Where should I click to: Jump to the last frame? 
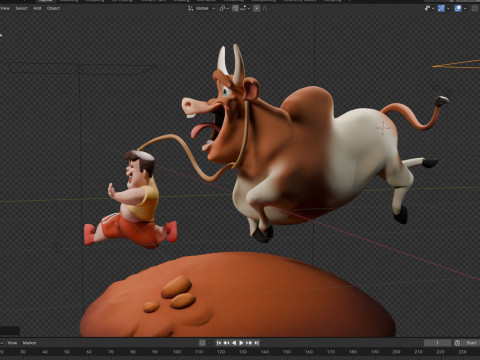pyautogui.click(x=256, y=343)
